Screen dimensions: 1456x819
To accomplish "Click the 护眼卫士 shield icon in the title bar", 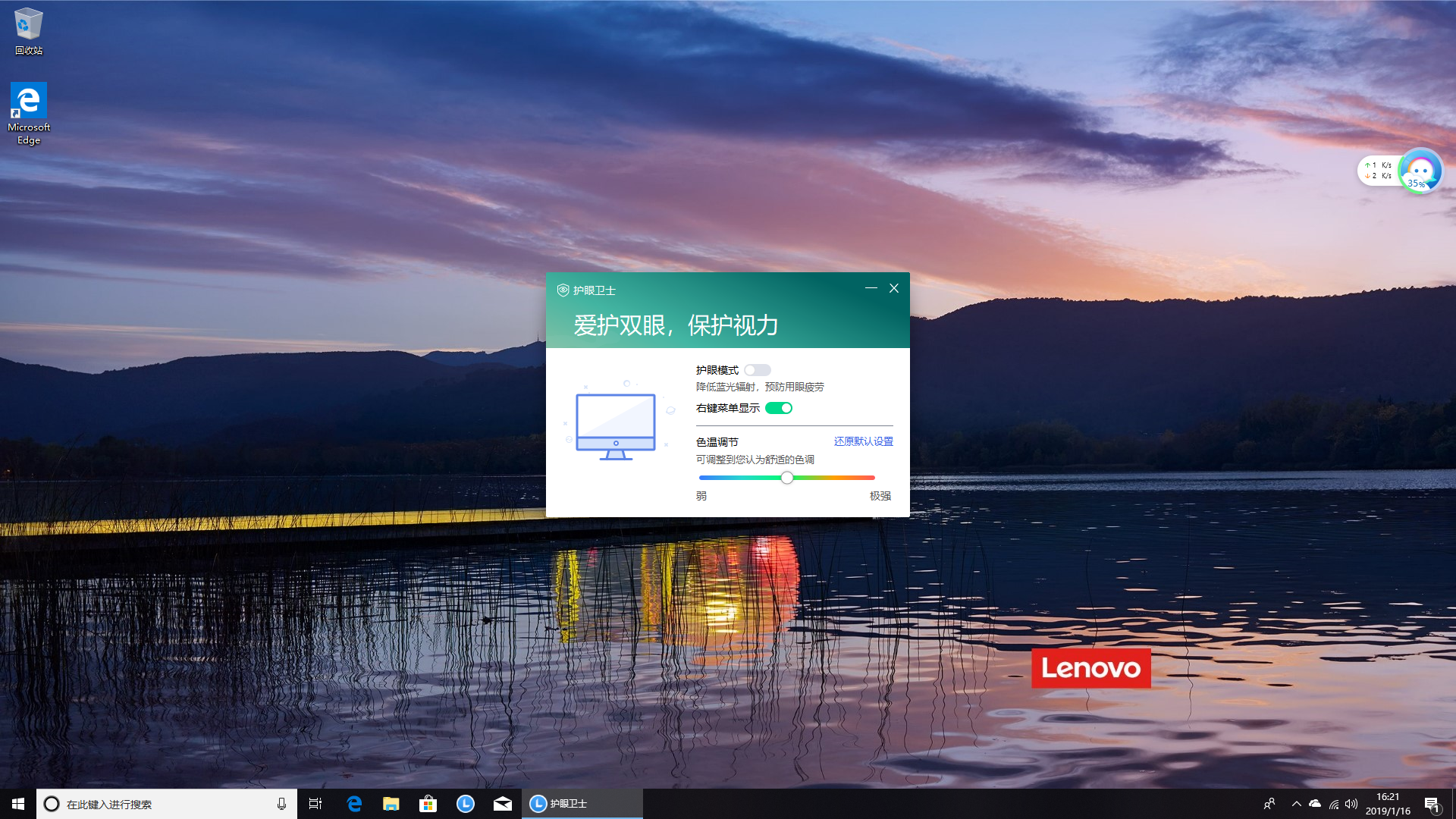I will point(562,290).
